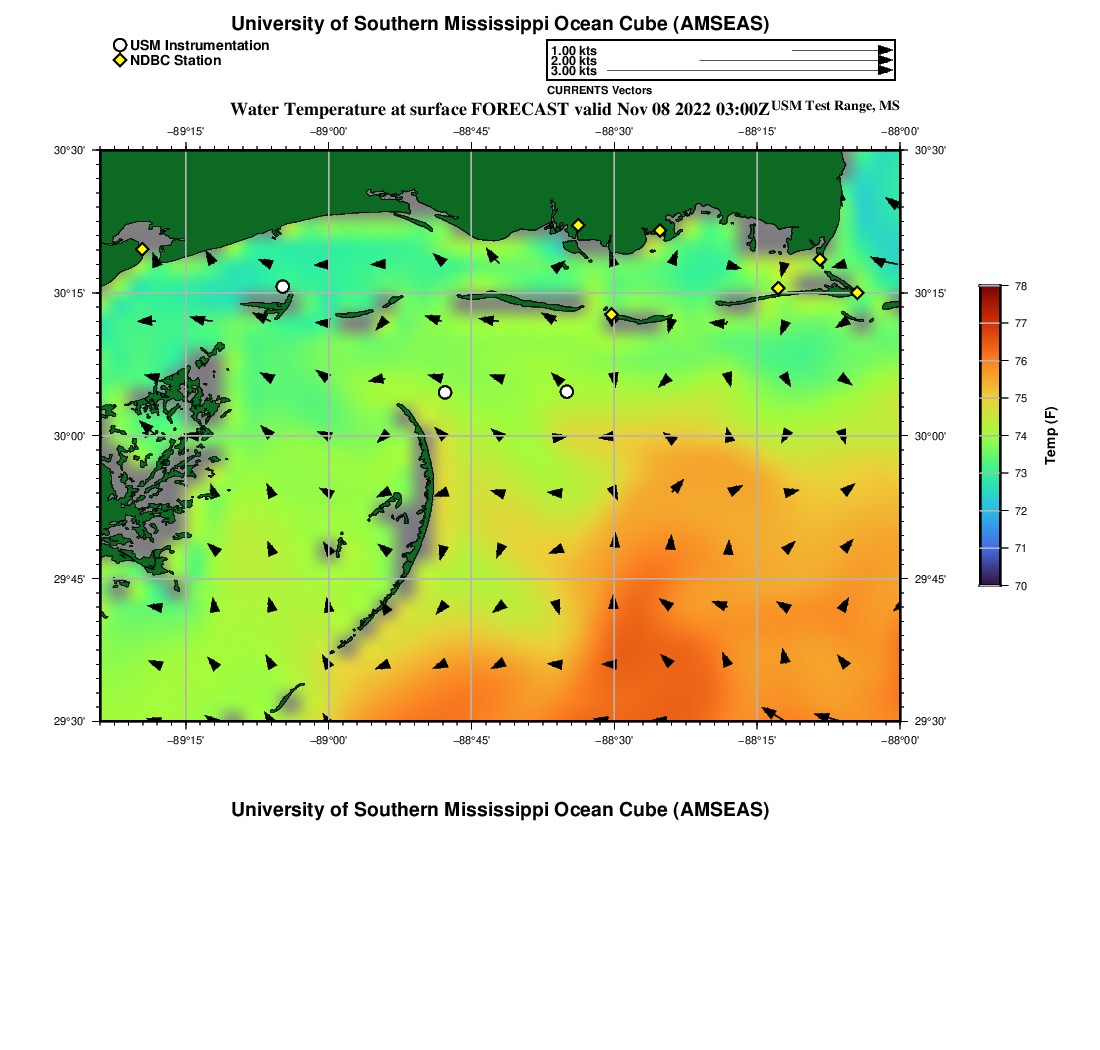Image resolution: width=1100 pixels, height=1050 pixels.
Task: Select the 72 degree colorbar tick label
Action: tap(1021, 511)
